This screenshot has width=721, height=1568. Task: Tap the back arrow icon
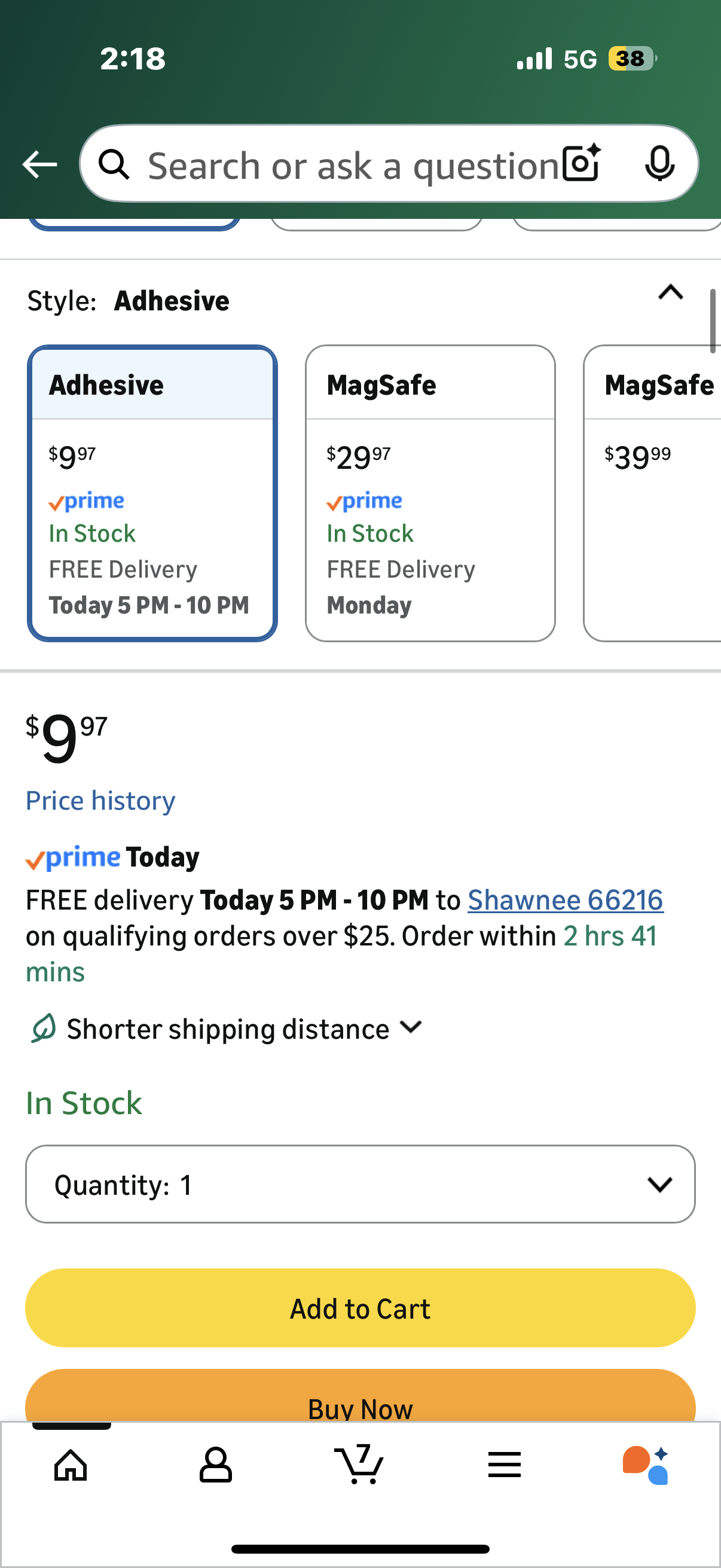pyautogui.click(x=39, y=164)
